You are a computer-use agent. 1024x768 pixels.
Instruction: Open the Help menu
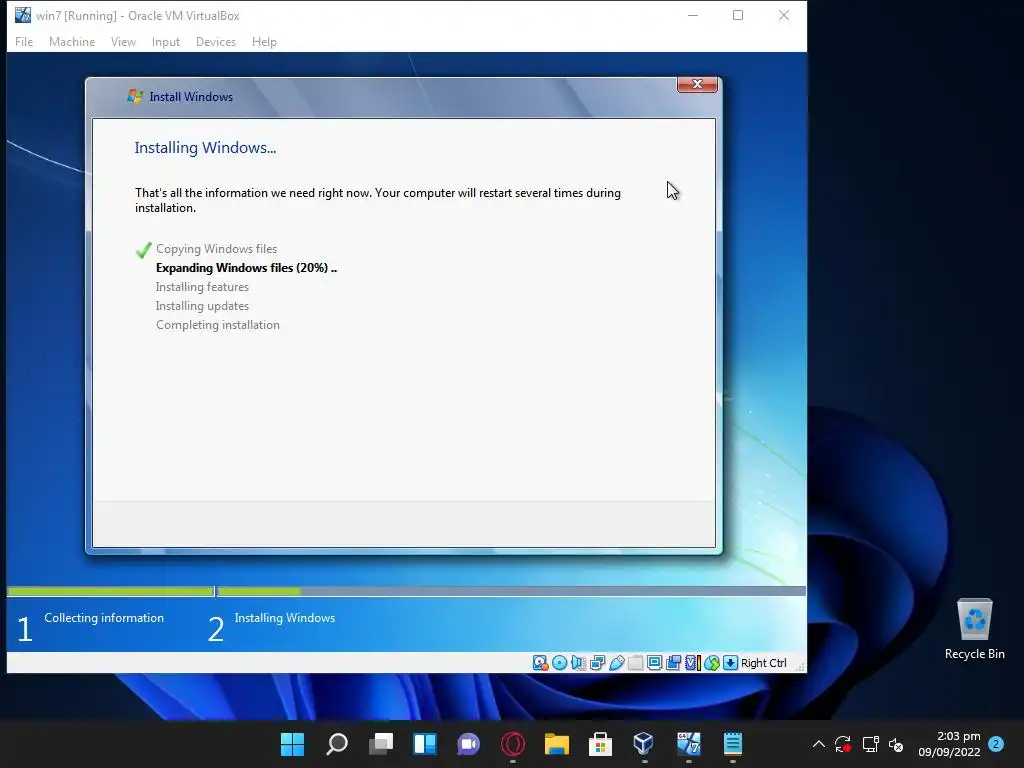(x=264, y=42)
